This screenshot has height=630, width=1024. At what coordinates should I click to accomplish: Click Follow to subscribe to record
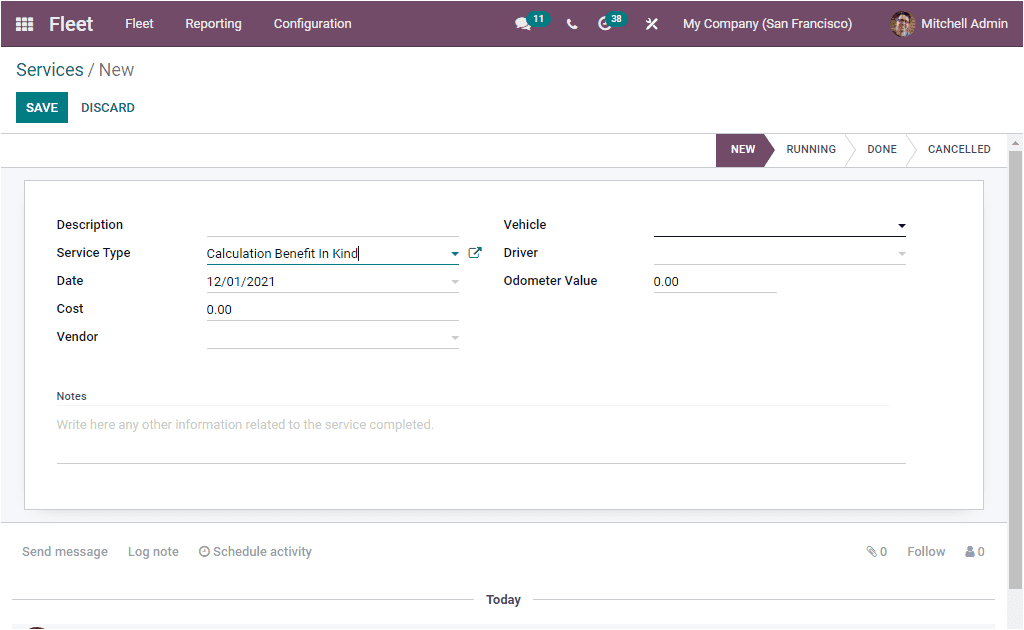[x=925, y=551]
